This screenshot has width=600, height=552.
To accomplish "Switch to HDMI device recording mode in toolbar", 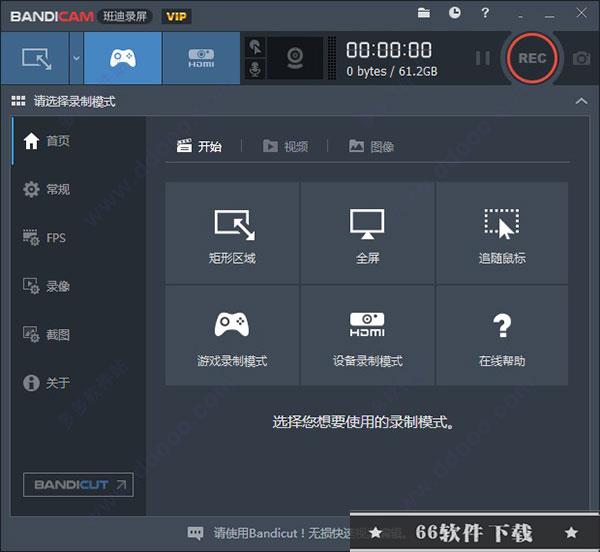I will [x=201, y=58].
